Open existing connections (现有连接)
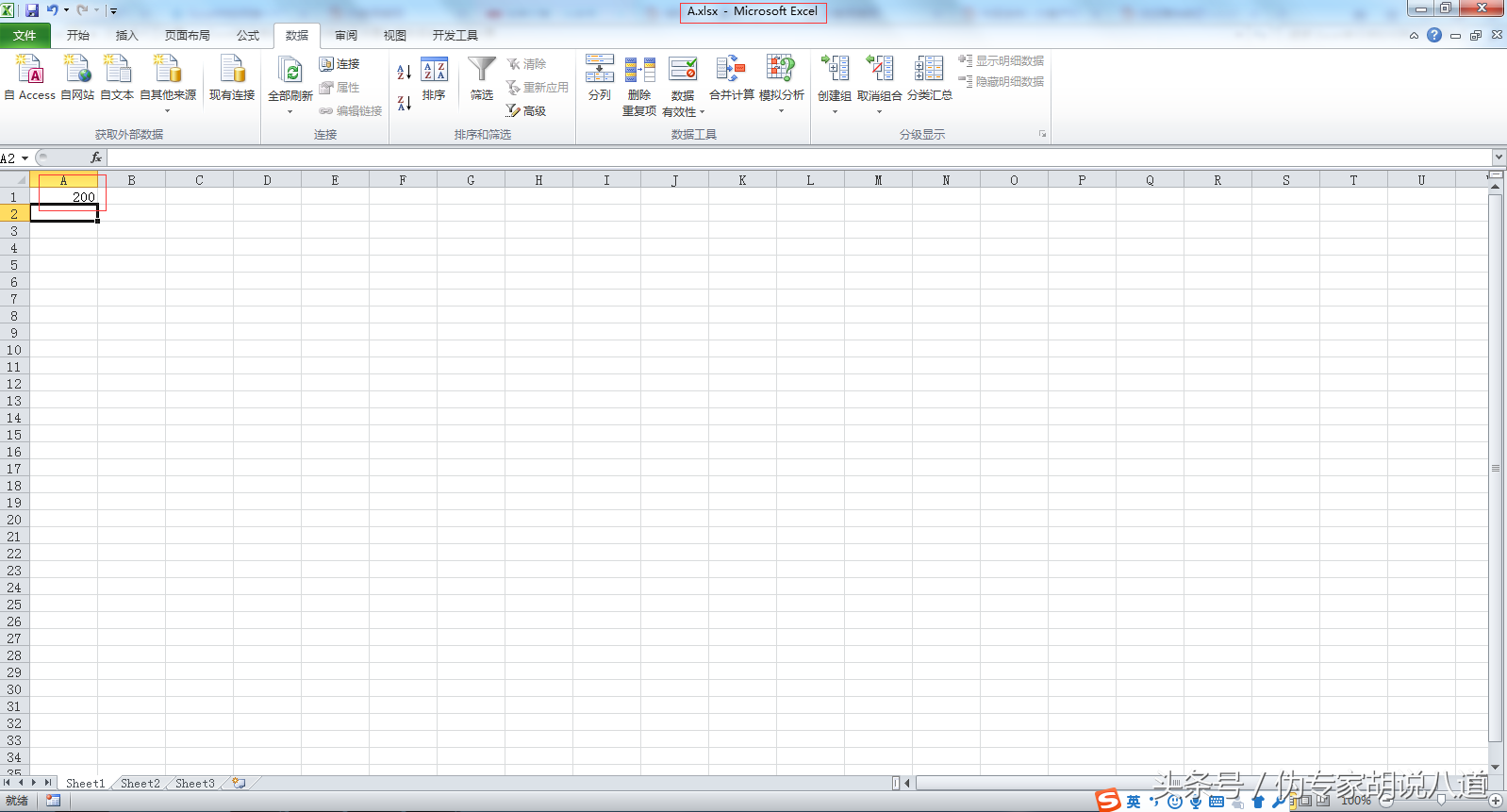 (232, 77)
